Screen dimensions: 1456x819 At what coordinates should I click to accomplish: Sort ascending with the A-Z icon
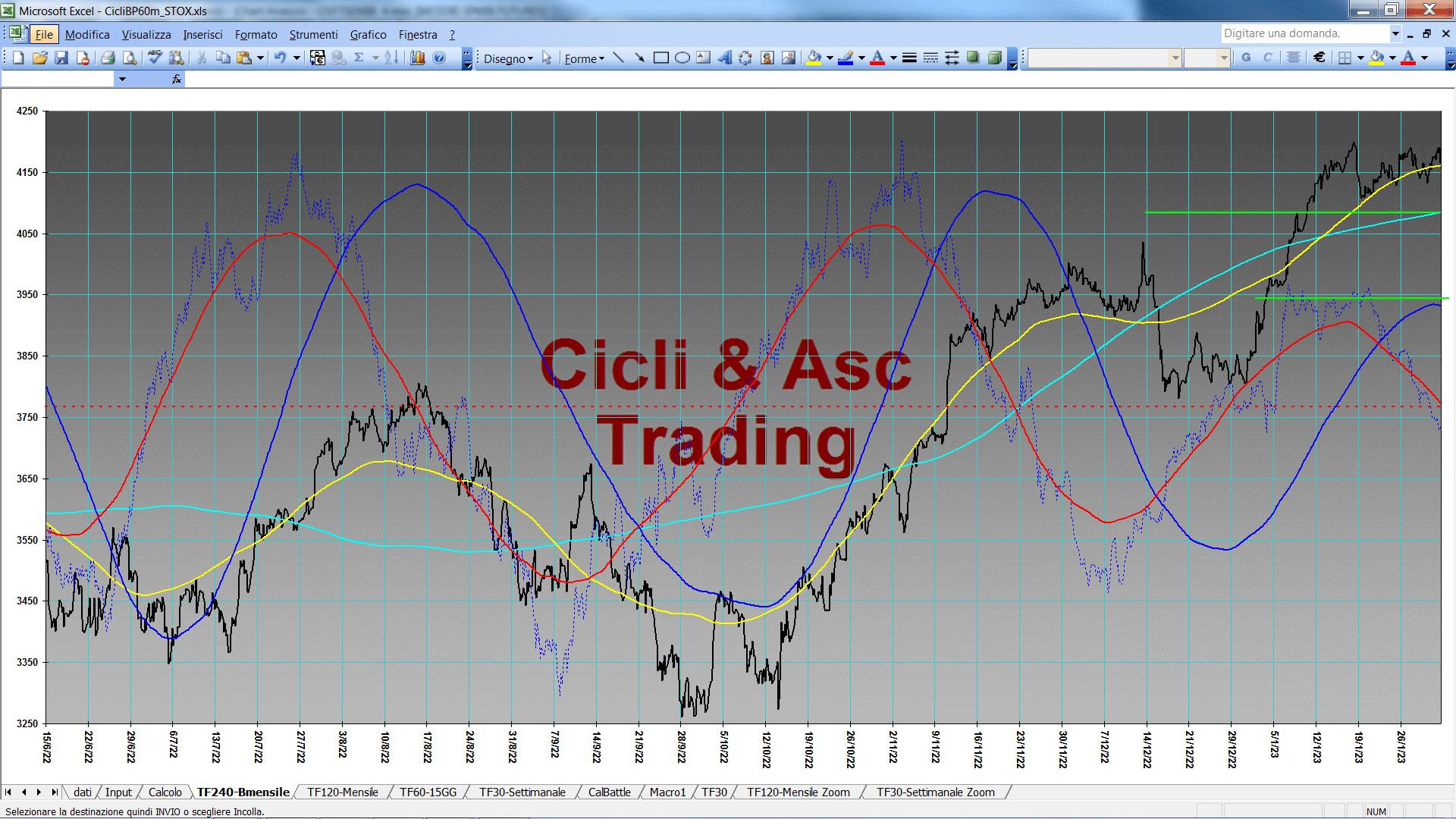(391, 58)
